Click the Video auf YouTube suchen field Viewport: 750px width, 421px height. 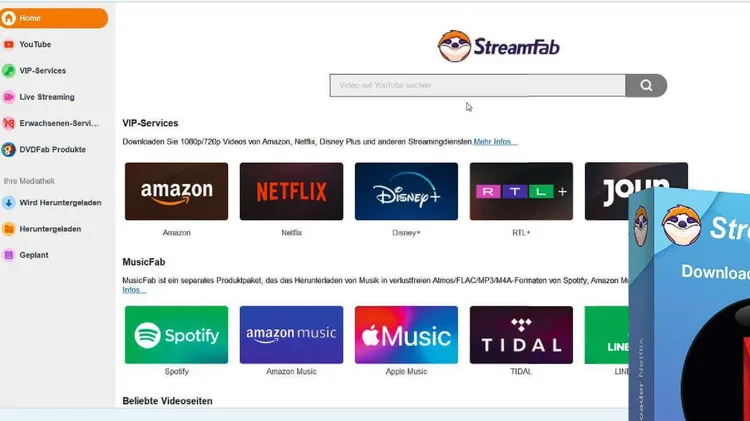coord(477,85)
